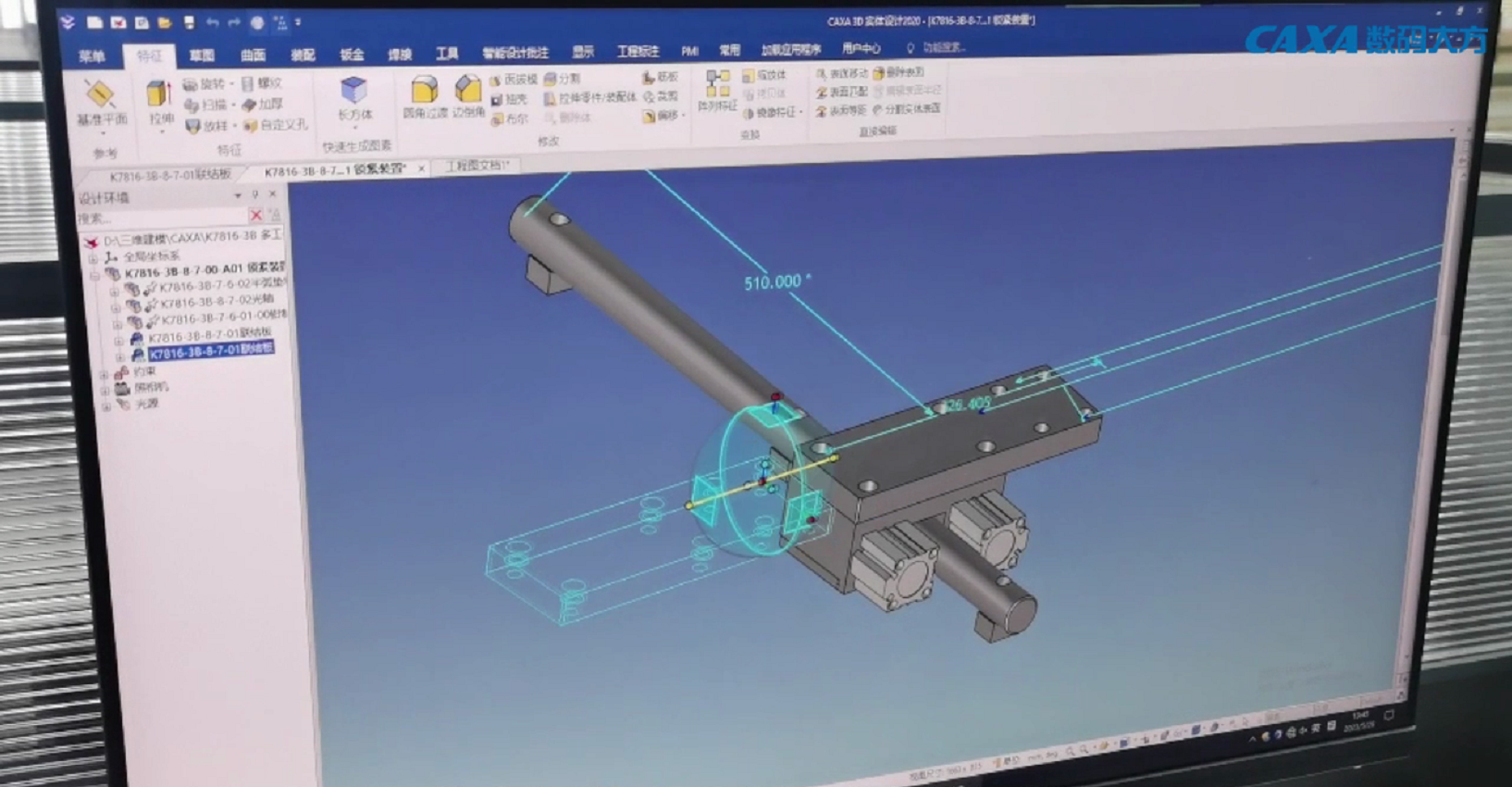Image resolution: width=1512 pixels, height=787 pixels.
Task: Apply the 边倒角 (chamfer) tool
Action: (x=468, y=97)
